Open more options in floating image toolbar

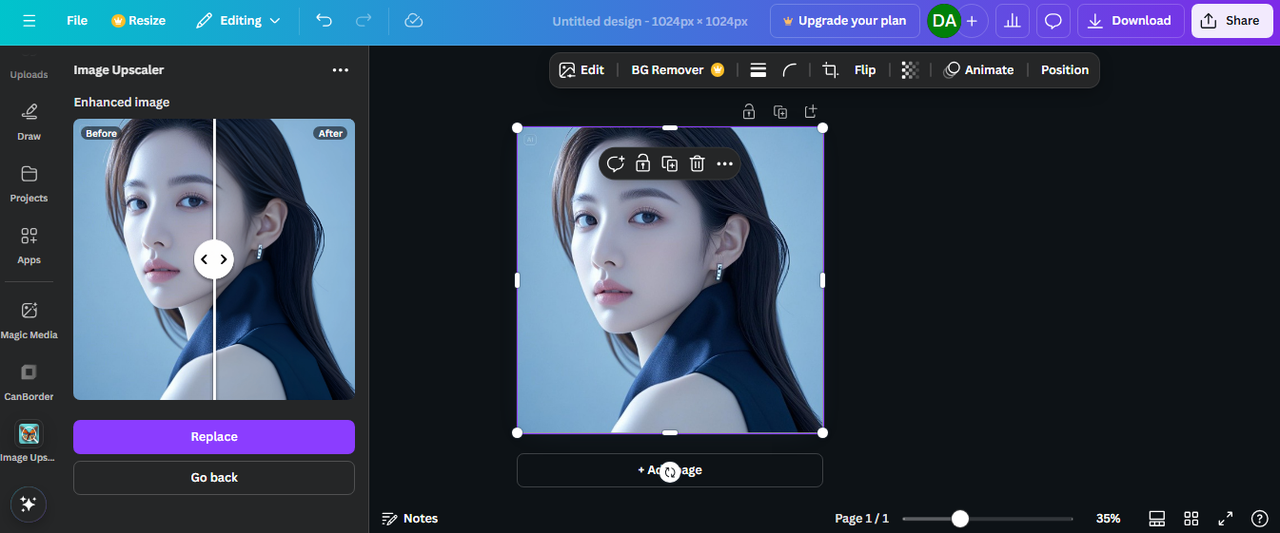pos(725,164)
